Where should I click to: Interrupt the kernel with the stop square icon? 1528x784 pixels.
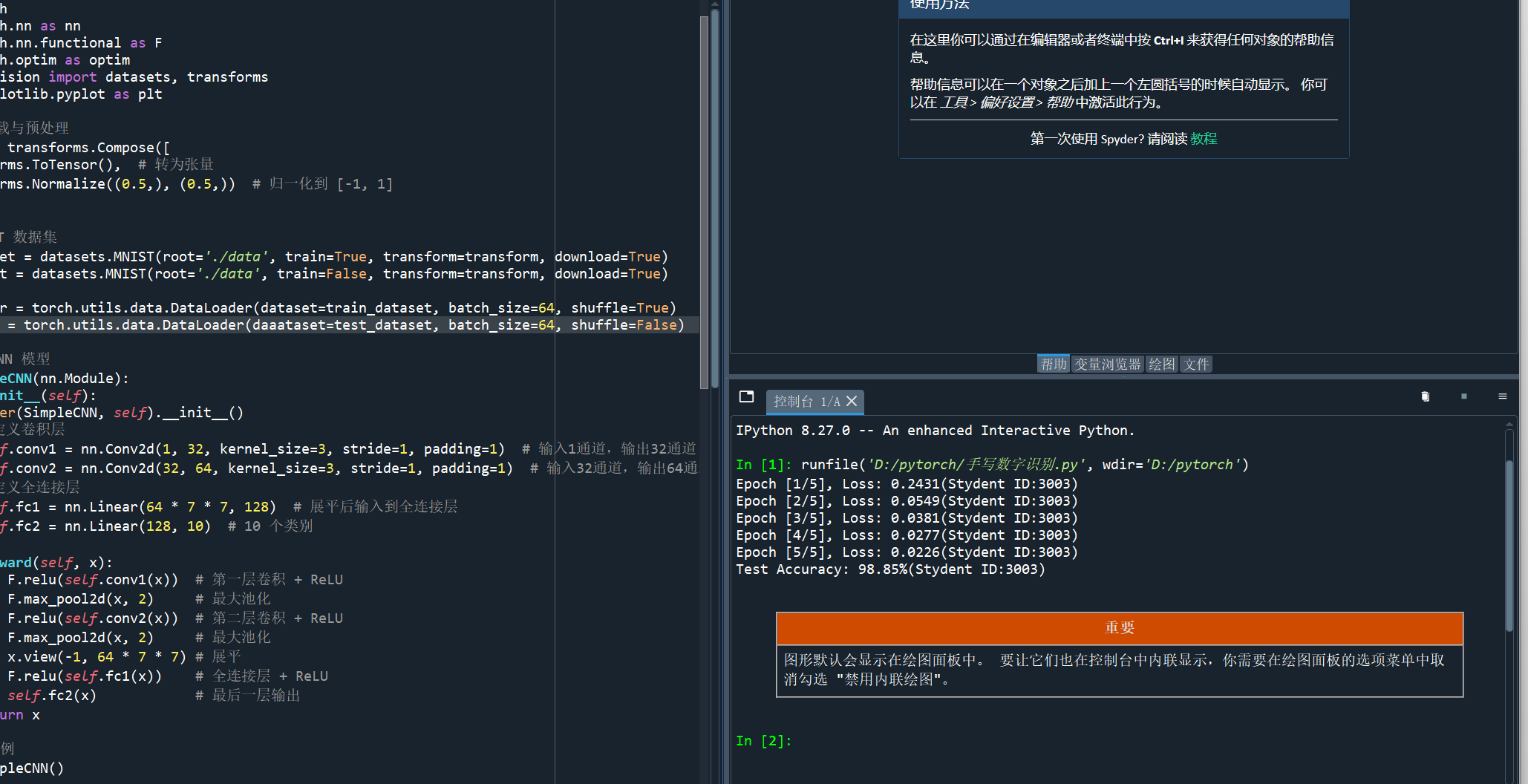point(1464,396)
